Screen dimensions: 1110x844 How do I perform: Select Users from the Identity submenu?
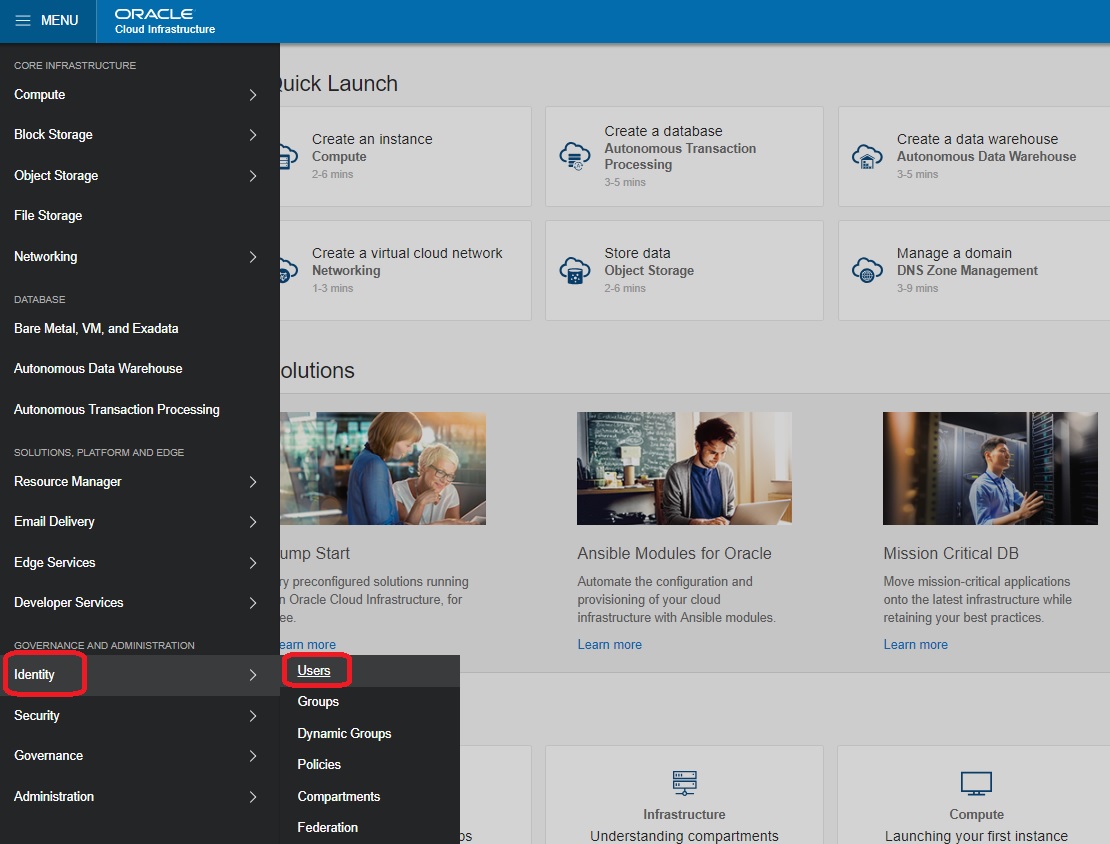click(314, 670)
